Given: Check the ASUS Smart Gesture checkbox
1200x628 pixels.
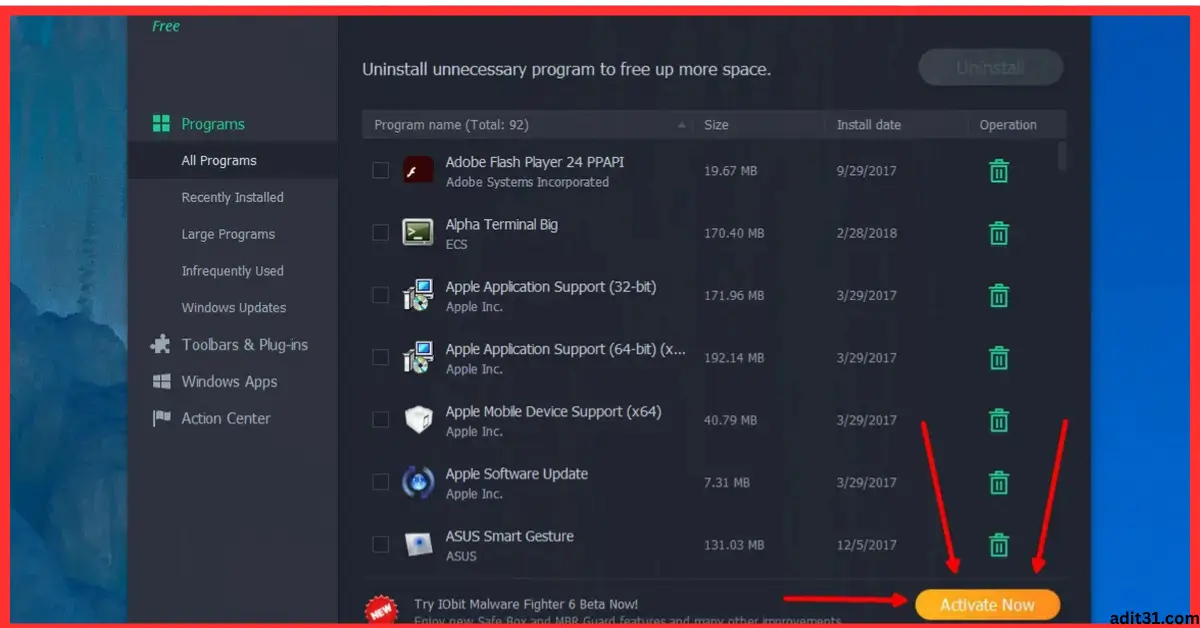Looking at the screenshot, I should click(380, 545).
